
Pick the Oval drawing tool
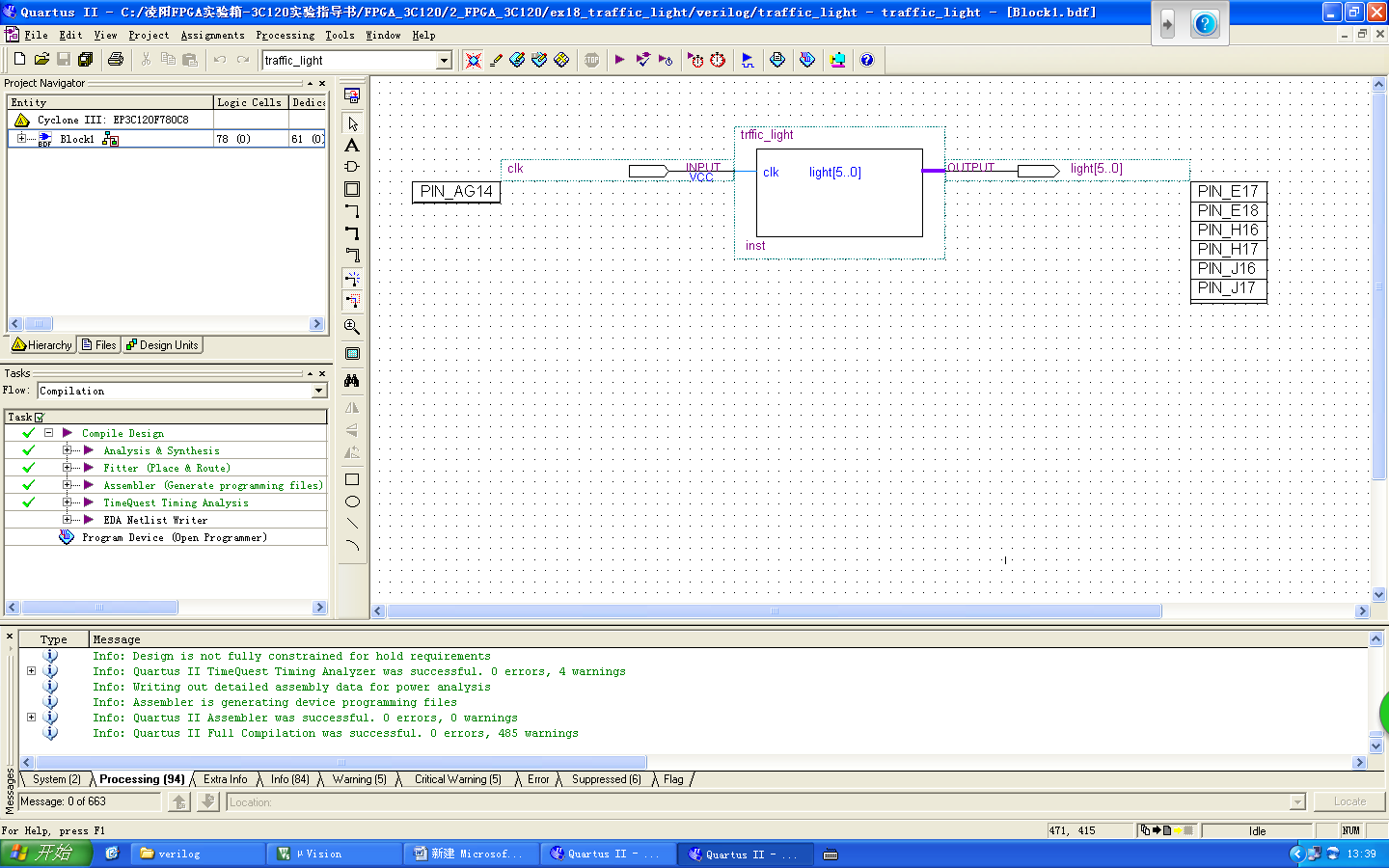click(x=352, y=502)
